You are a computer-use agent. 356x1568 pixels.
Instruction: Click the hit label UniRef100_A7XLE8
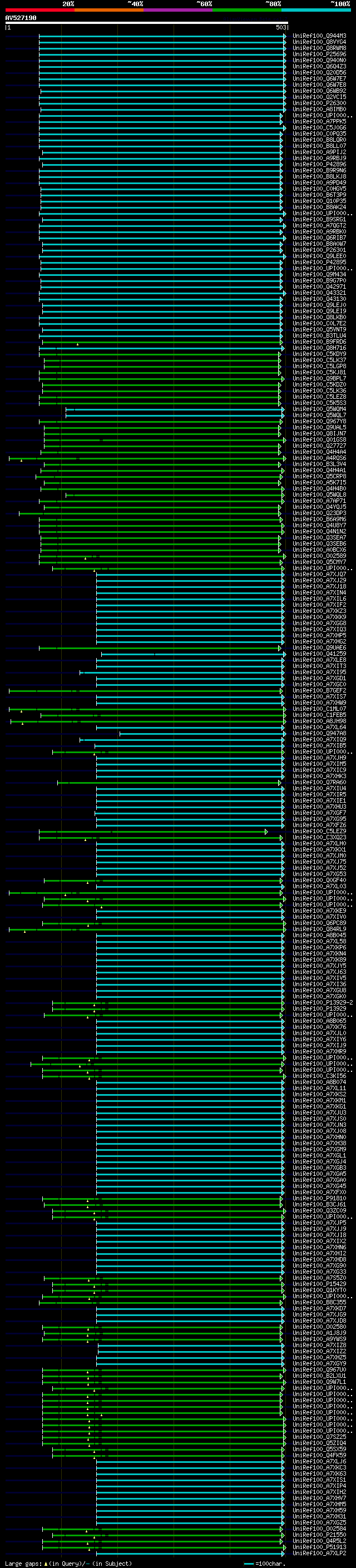319,660
